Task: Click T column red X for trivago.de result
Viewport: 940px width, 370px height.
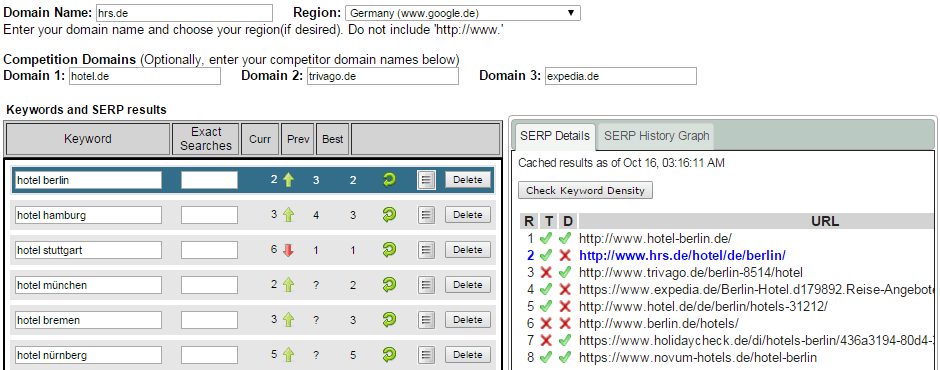Action: (546, 272)
